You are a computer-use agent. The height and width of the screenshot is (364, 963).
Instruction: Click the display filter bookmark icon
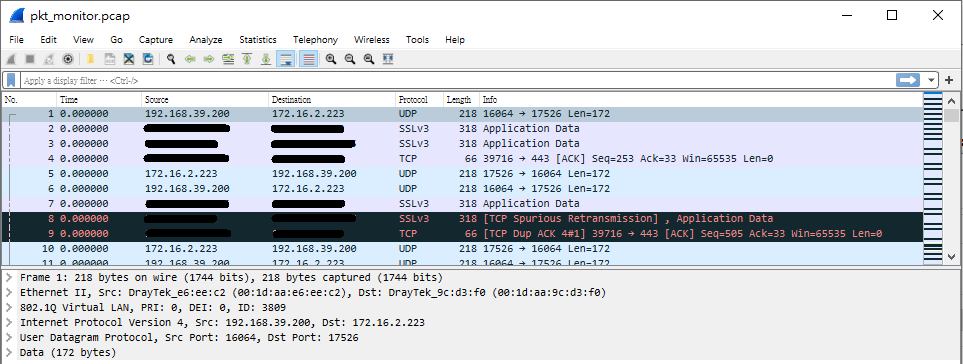[11, 80]
